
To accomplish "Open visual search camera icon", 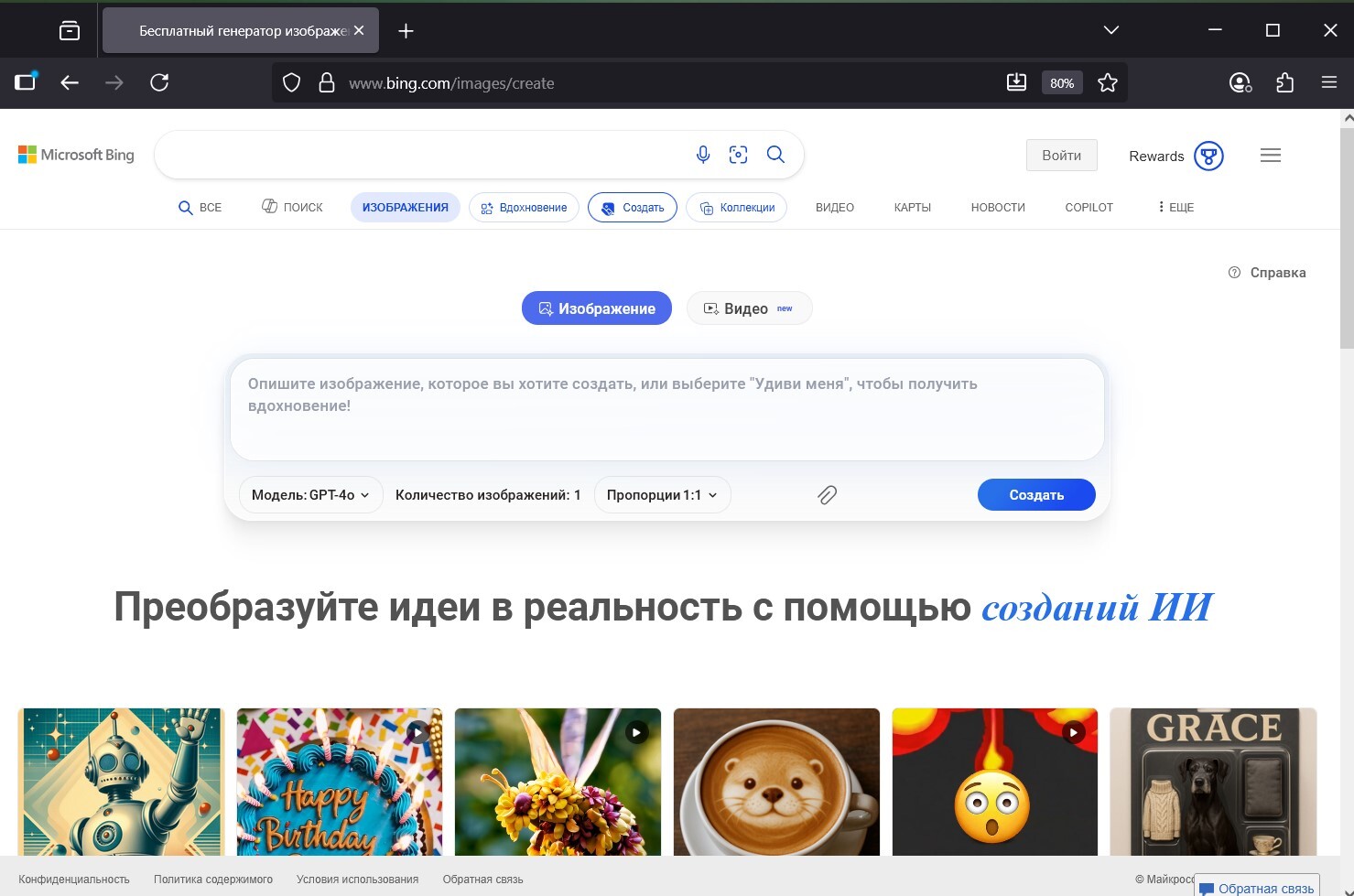I will [x=738, y=155].
